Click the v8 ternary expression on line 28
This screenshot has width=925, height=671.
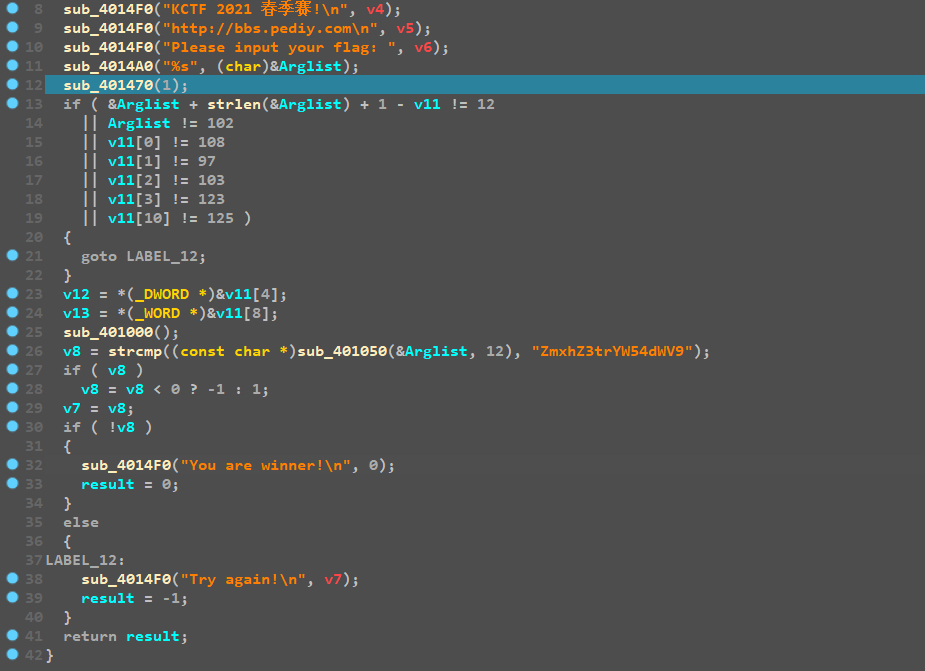pyautogui.click(x=175, y=389)
